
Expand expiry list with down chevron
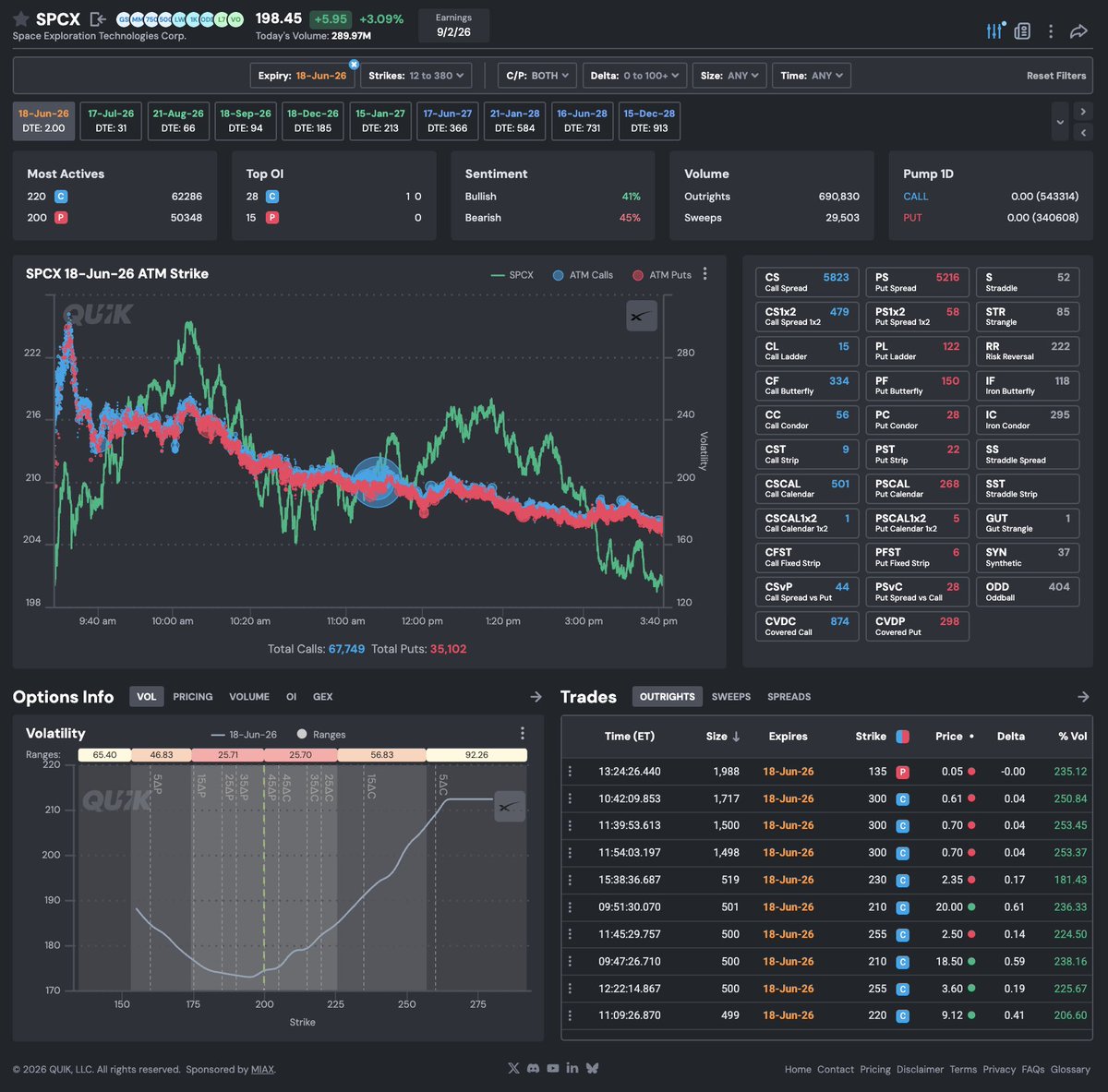click(x=1060, y=122)
